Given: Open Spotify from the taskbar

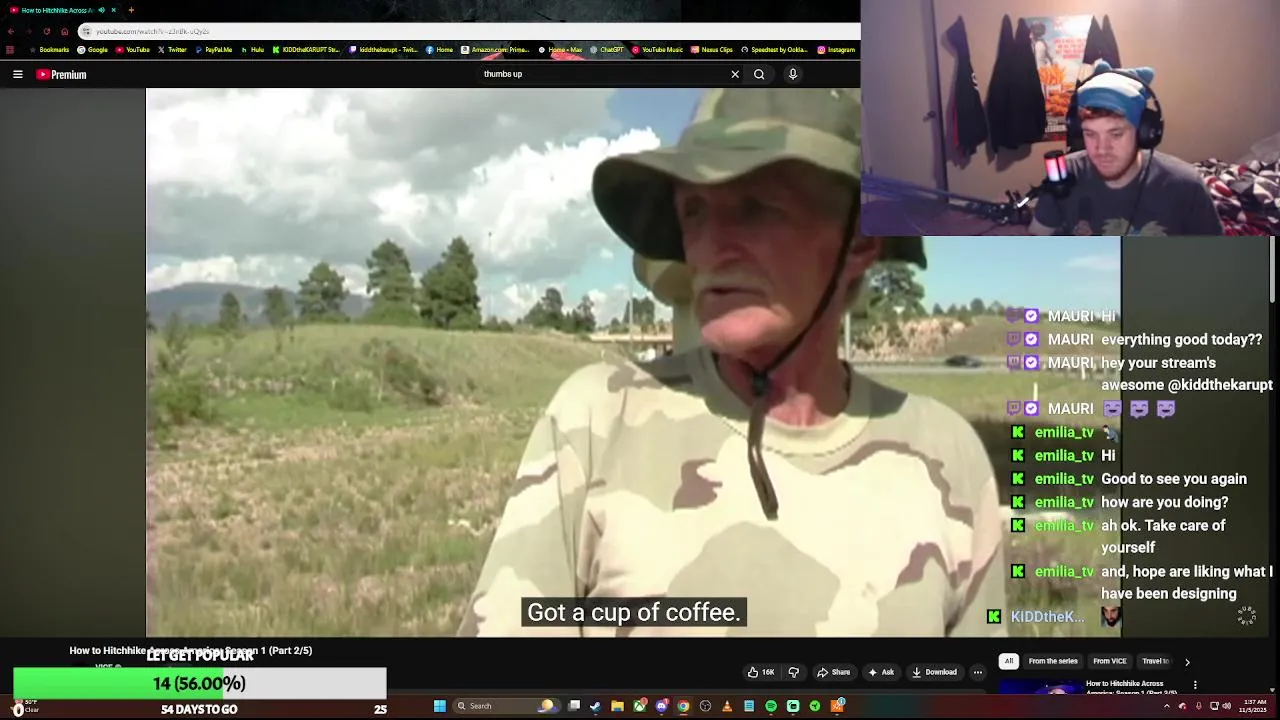Looking at the screenshot, I should click(x=771, y=706).
